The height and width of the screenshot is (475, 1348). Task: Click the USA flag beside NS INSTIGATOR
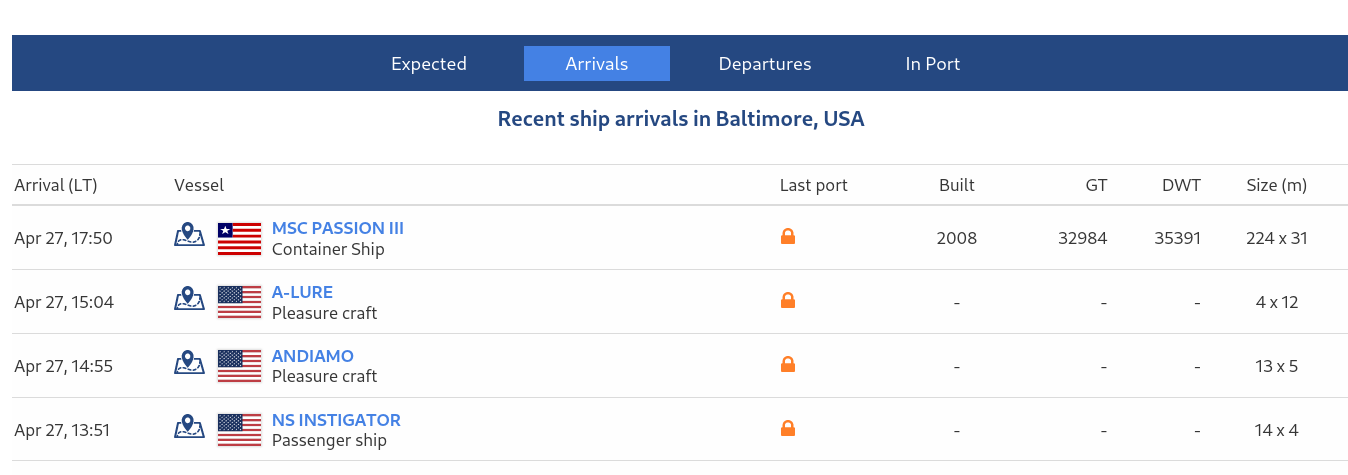(239, 430)
